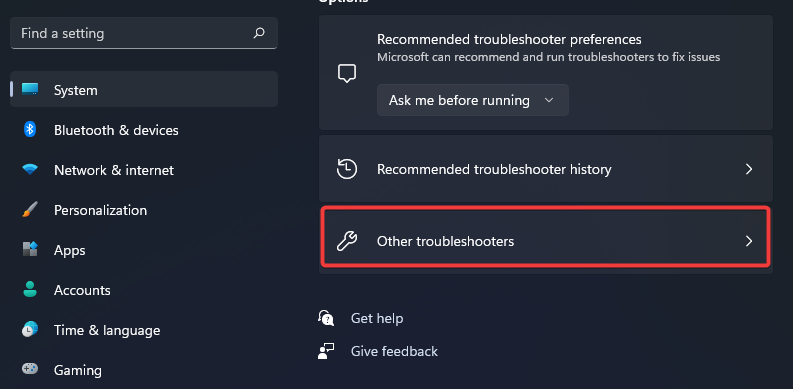Expand Recommended troubleshooter history chevron

(x=749, y=169)
